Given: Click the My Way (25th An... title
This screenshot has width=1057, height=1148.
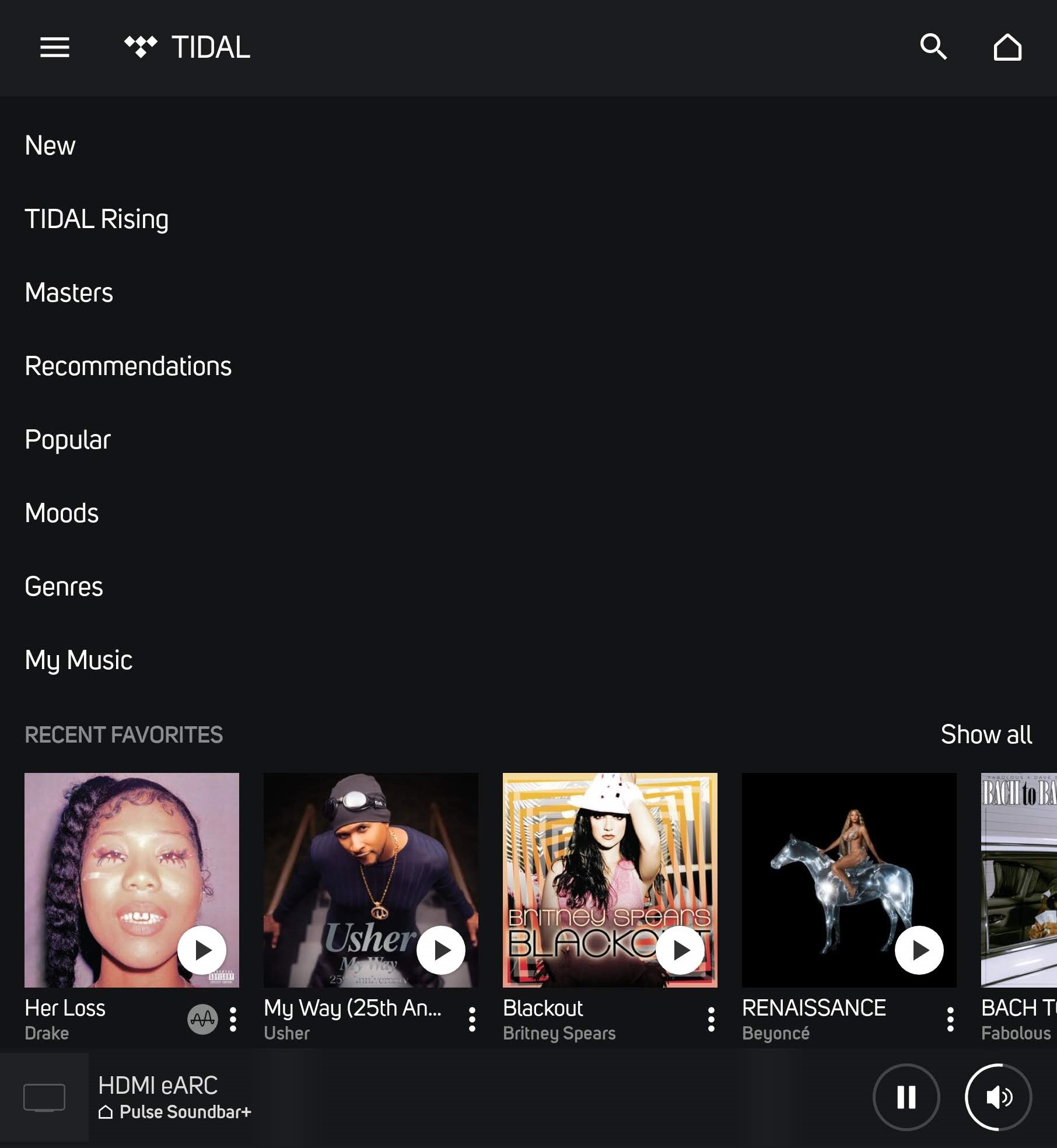Looking at the screenshot, I should pyautogui.click(x=353, y=1008).
